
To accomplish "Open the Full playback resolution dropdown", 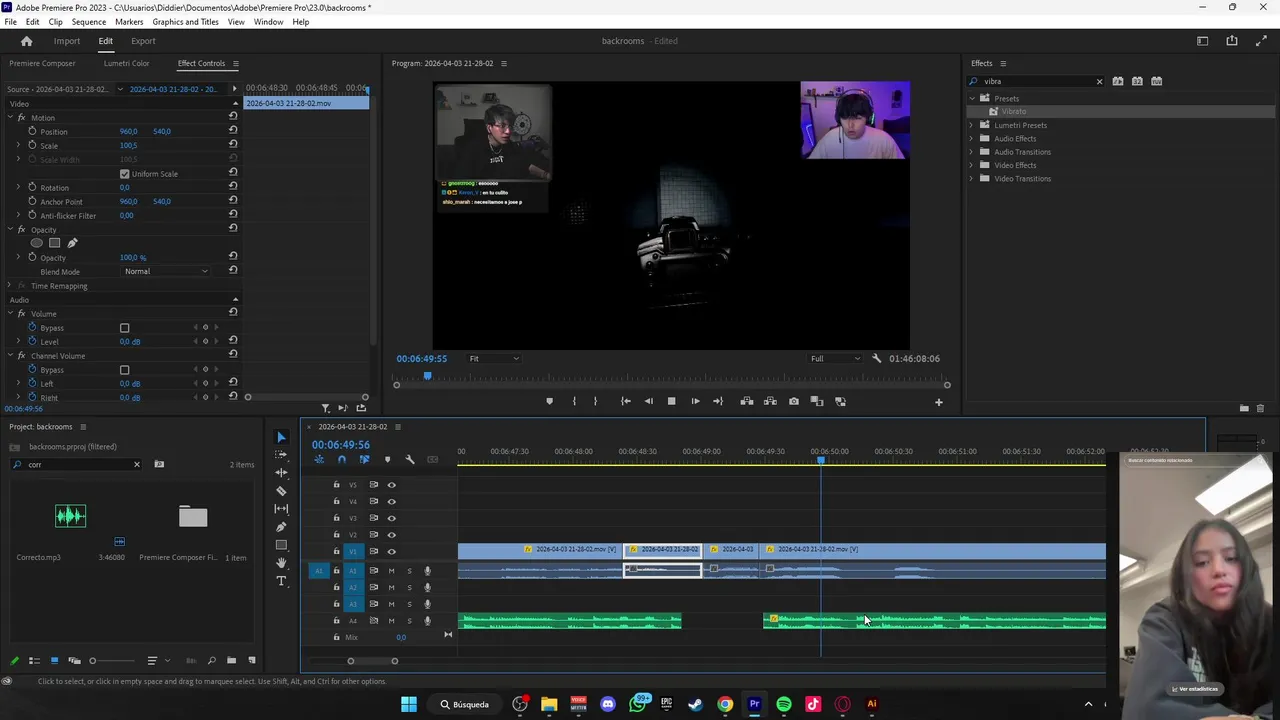I will click(x=835, y=358).
